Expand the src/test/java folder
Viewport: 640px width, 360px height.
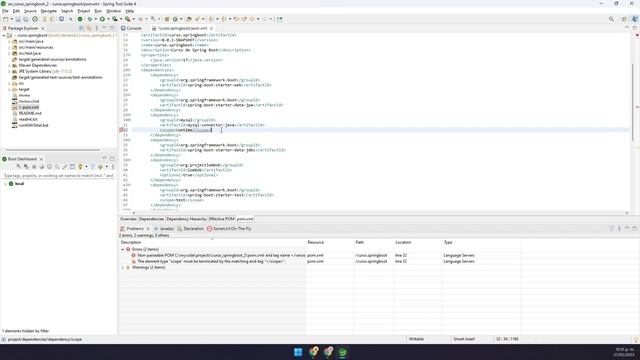9,53
